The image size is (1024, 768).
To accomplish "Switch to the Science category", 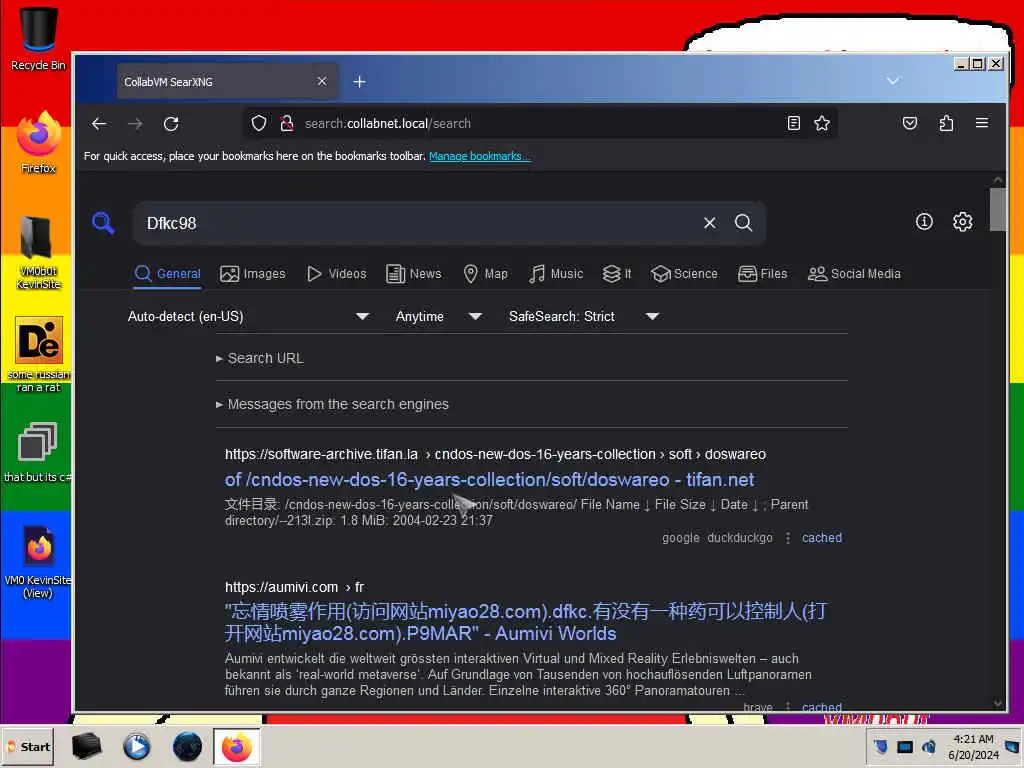I will coord(684,274).
